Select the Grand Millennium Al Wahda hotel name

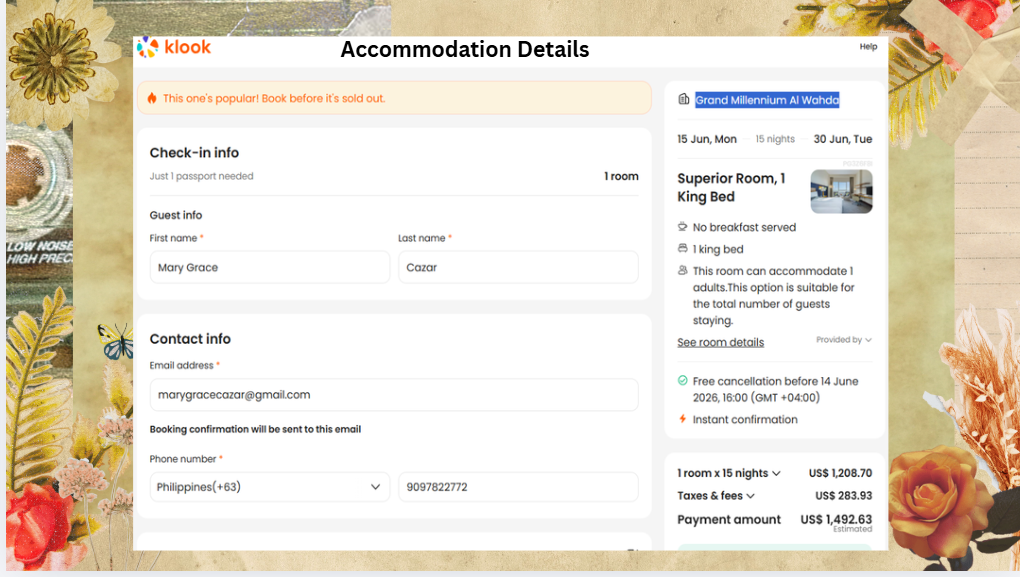767,100
